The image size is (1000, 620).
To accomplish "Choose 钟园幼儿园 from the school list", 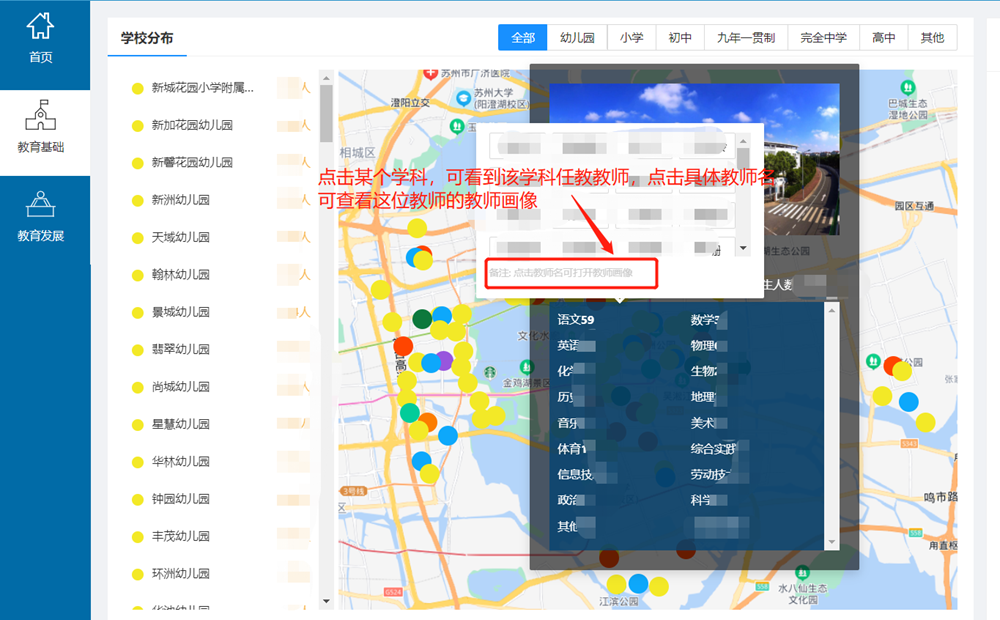I will pyautogui.click(x=181, y=499).
